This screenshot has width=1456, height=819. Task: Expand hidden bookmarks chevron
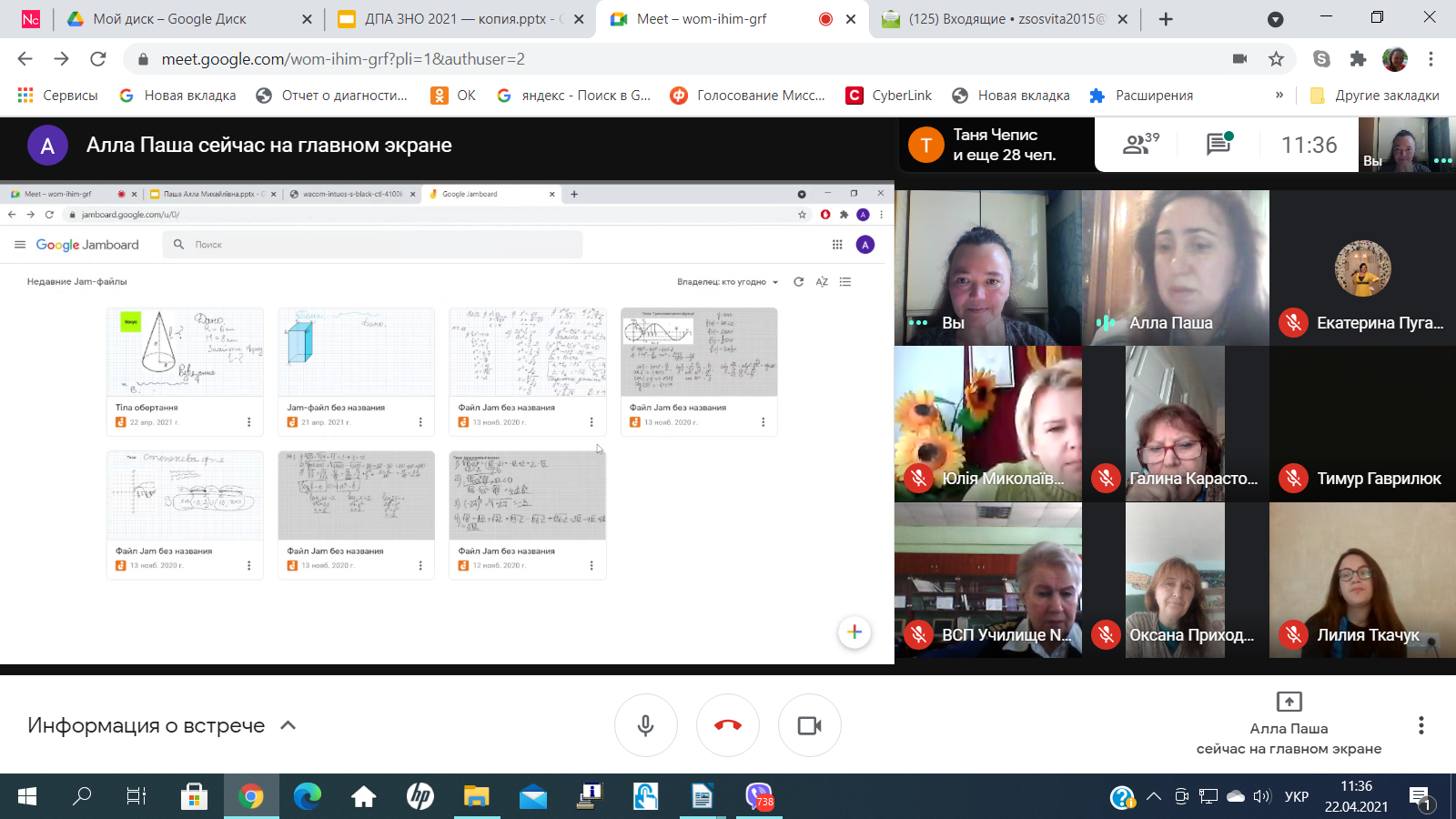[1279, 95]
